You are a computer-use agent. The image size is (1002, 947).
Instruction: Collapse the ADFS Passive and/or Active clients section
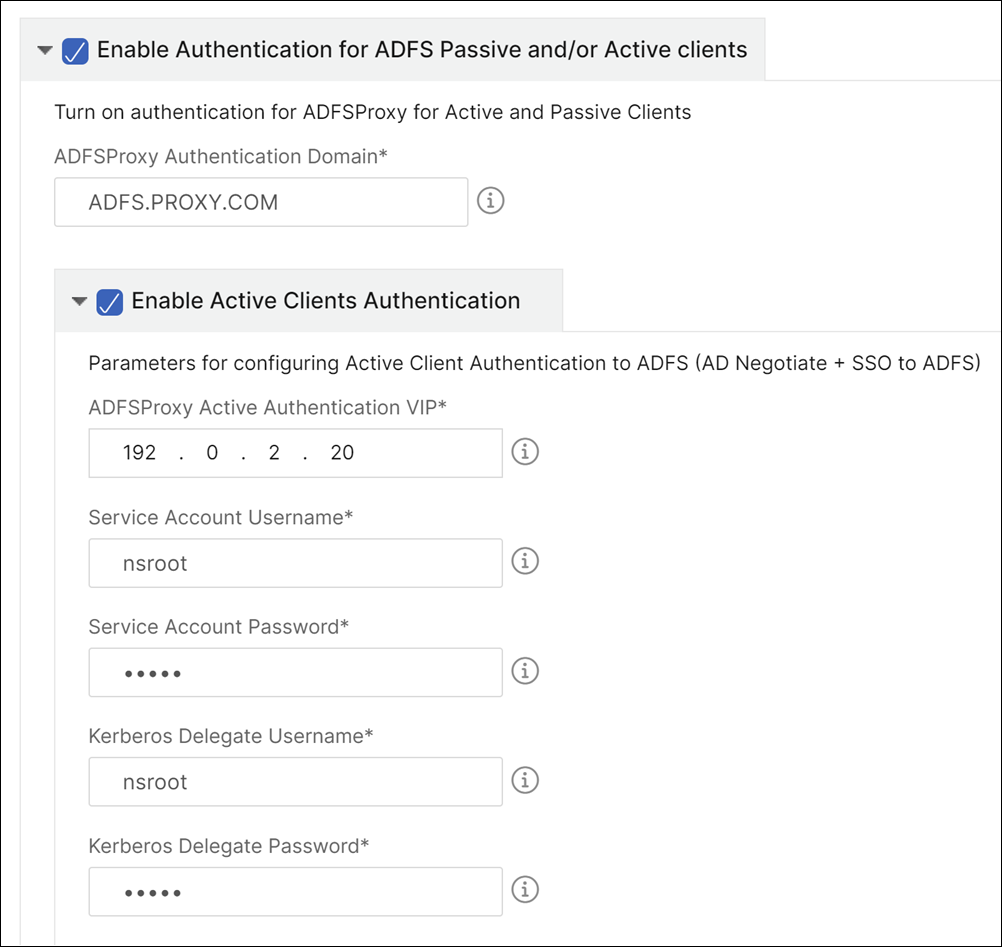45,50
